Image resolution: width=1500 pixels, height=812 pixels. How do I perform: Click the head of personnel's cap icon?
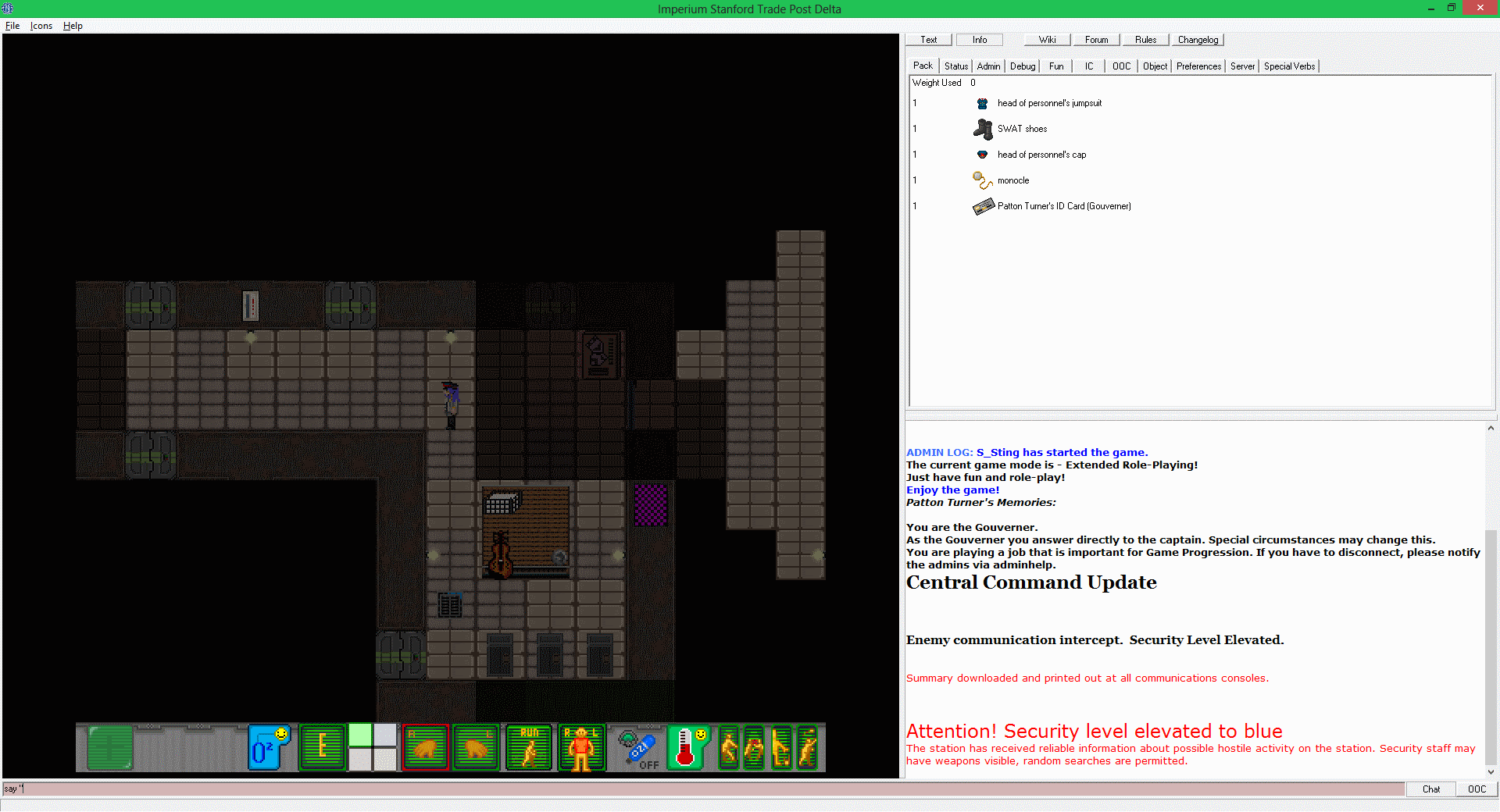[982, 155]
